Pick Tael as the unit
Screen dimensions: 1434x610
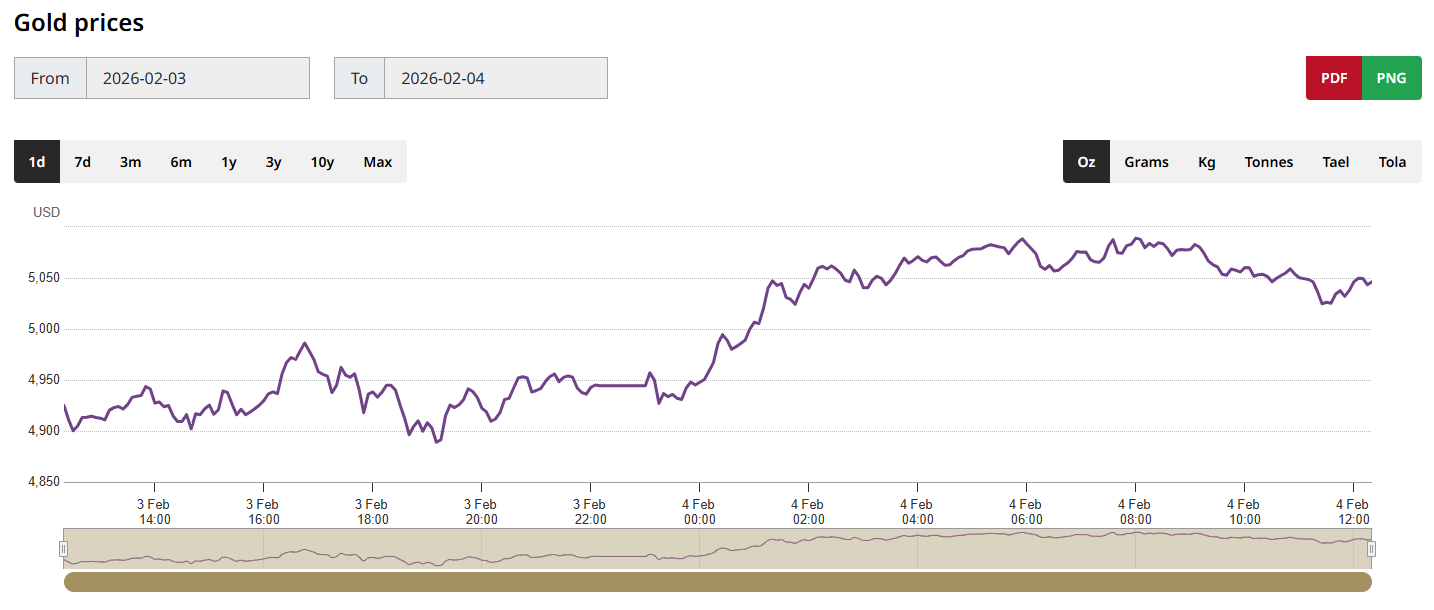point(1335,162)
